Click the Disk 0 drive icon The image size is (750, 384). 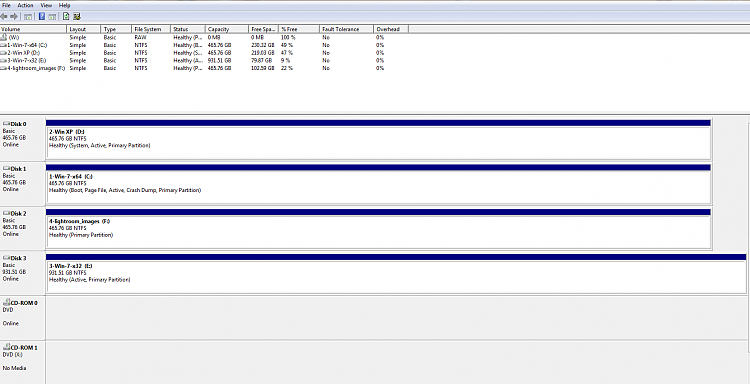coord(6,124)
